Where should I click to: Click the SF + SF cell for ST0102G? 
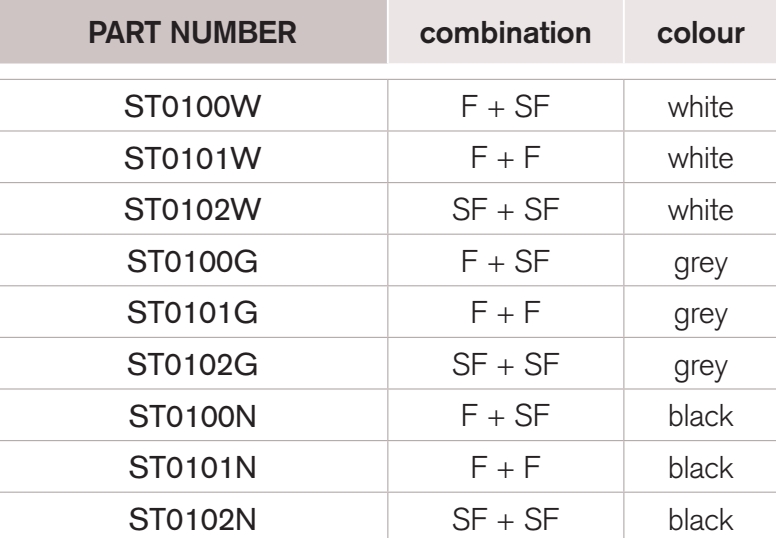tap(505, 364)
